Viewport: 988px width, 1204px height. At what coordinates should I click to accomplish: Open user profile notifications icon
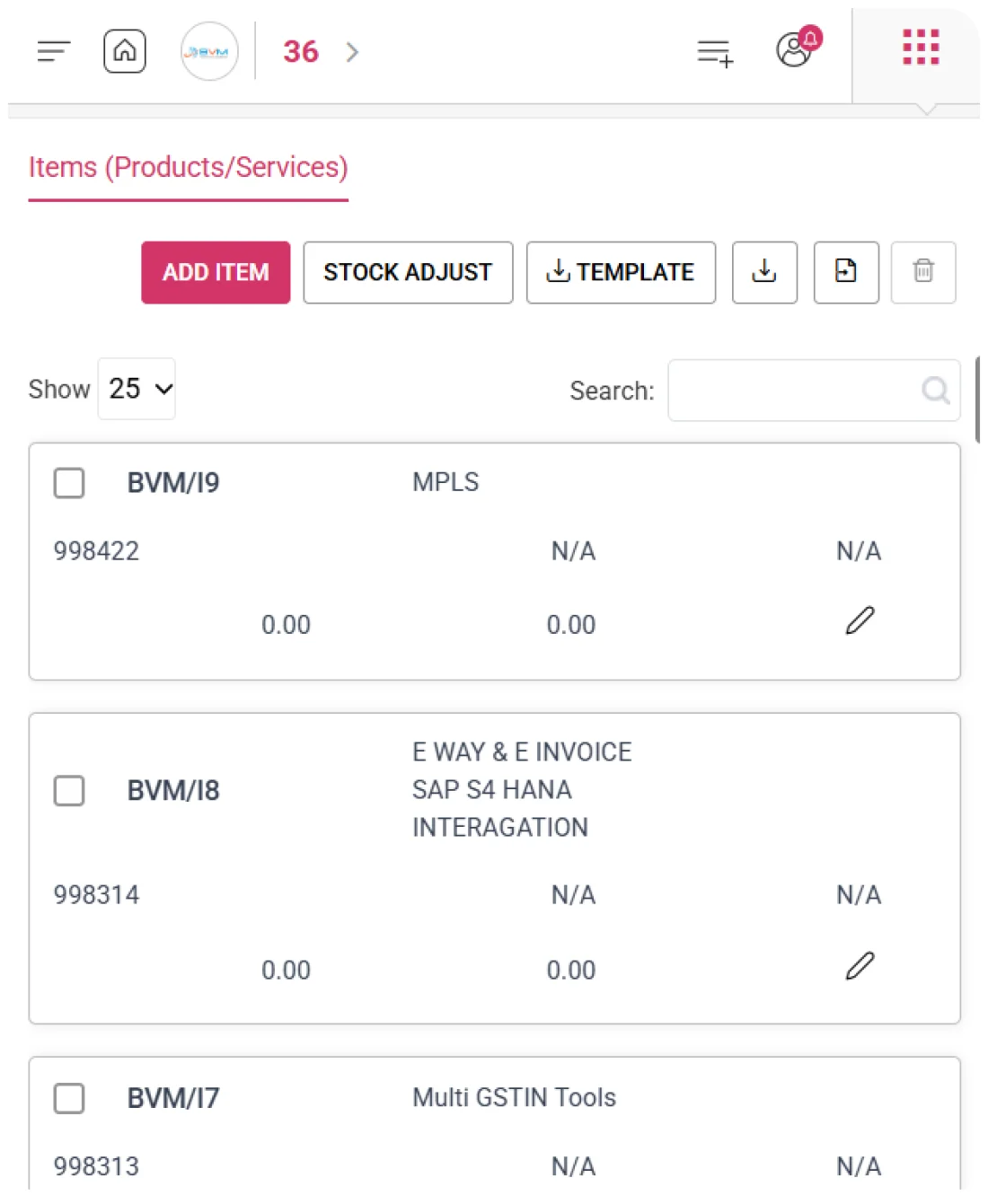point(798,48)
